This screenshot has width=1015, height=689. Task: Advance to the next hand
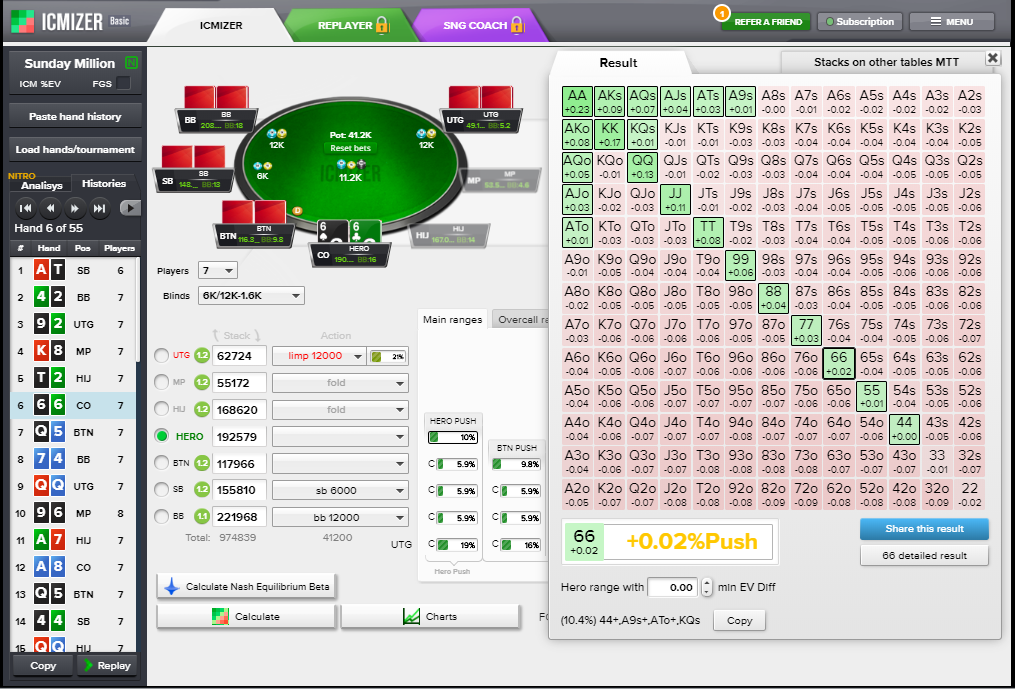click(x=75, y=209)
